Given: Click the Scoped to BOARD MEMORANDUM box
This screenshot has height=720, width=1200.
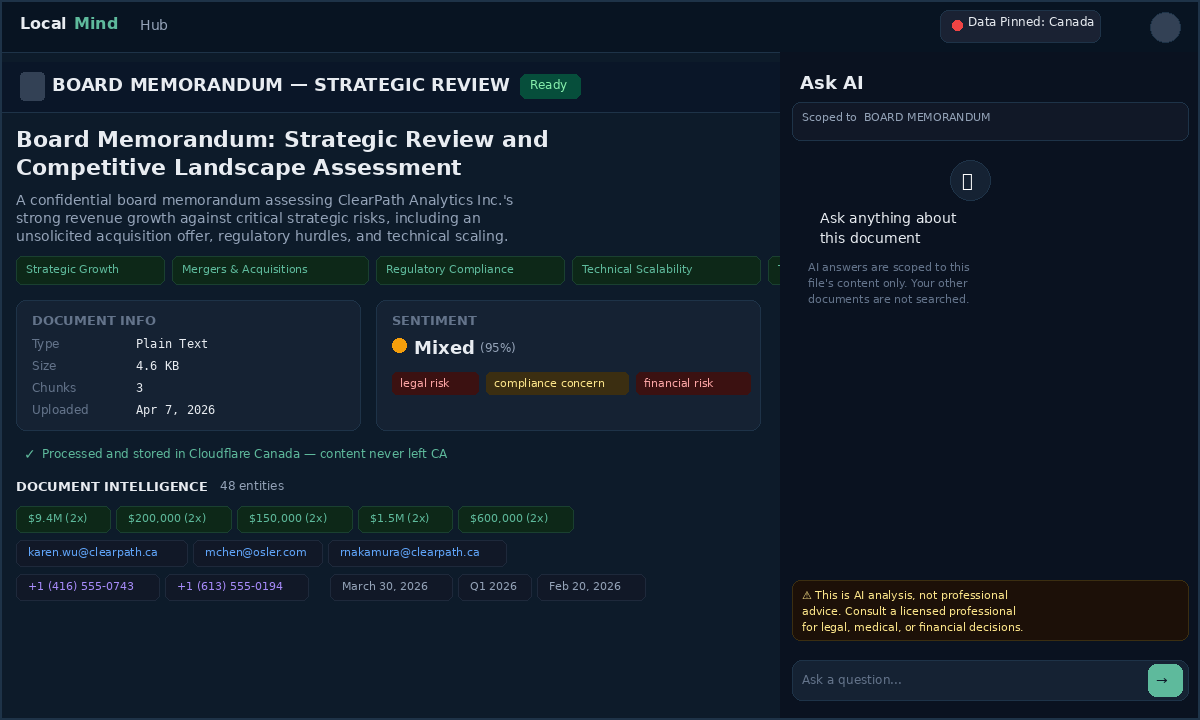Looking at the screenshot, I should 990,121.
